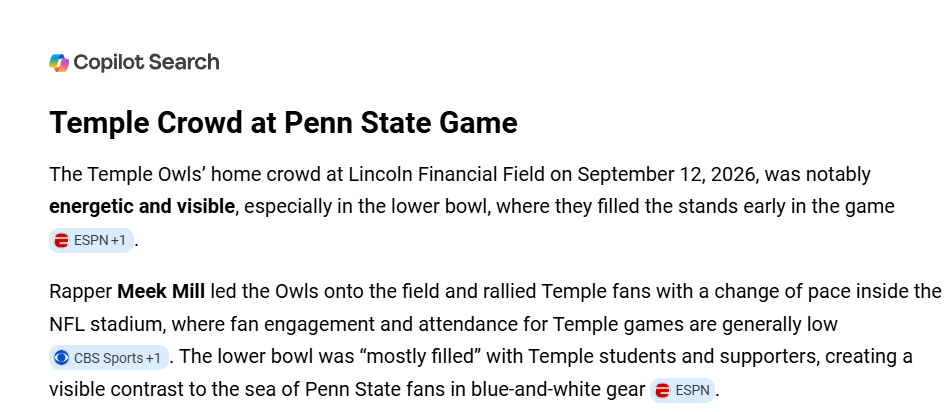Click the +1 count in CBS Sports chip

153,358
